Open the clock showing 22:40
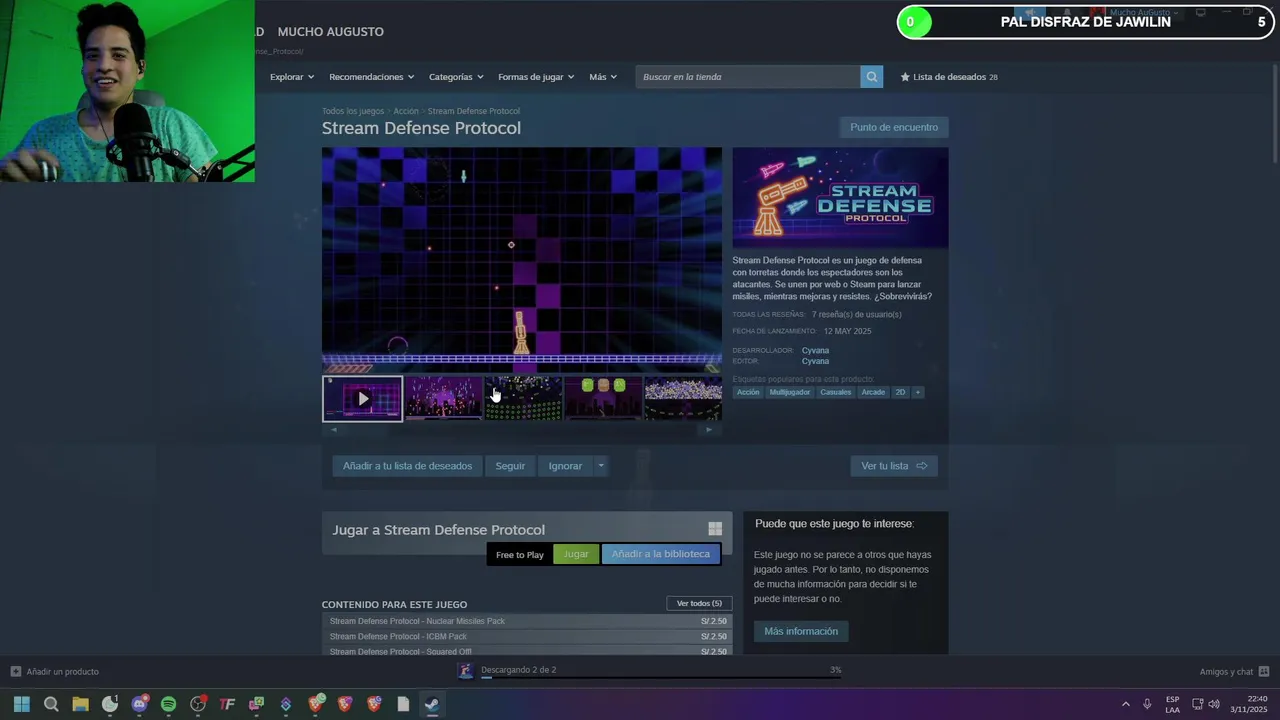This screenshot has height=720, width=1280. tap(1249, 704)
